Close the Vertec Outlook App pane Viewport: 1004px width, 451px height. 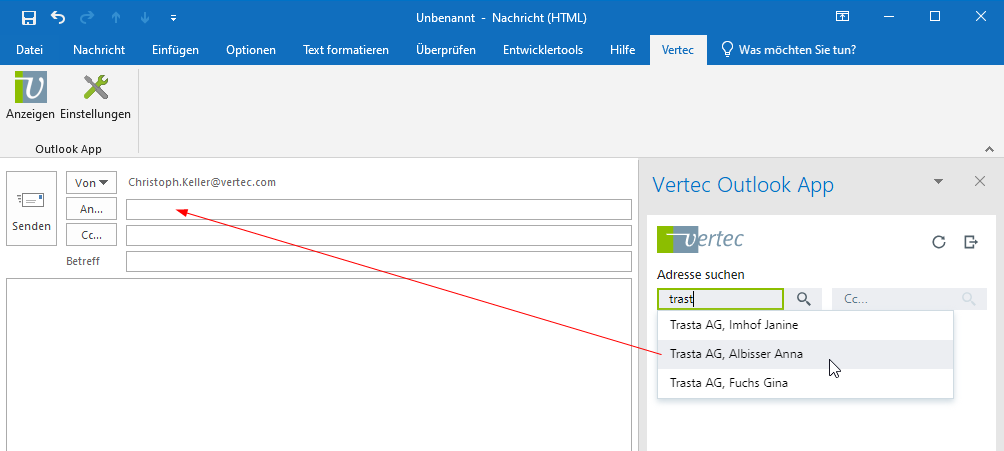[x=979, y=181]
